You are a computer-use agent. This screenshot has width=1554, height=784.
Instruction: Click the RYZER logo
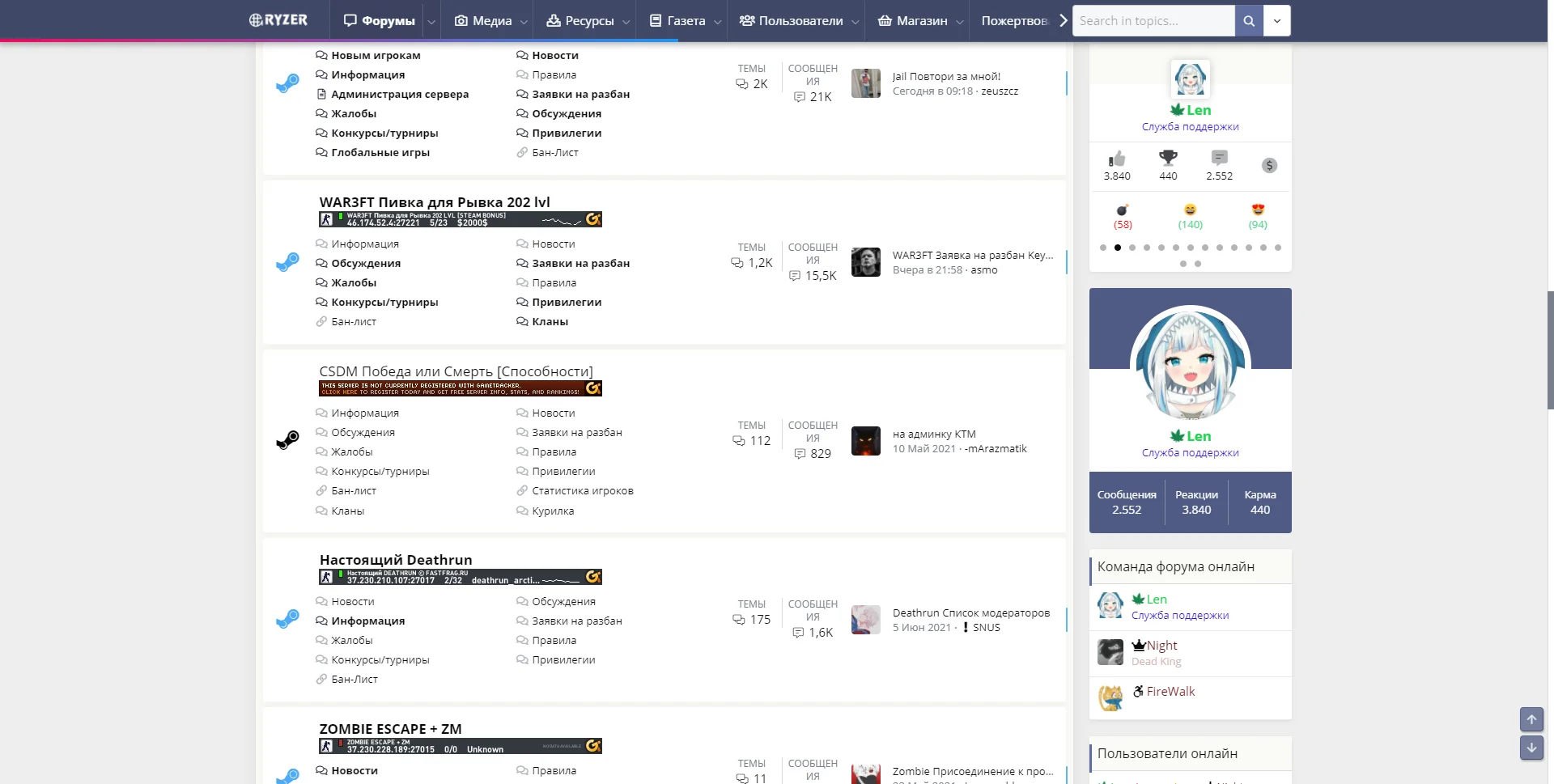click(278, 20)
